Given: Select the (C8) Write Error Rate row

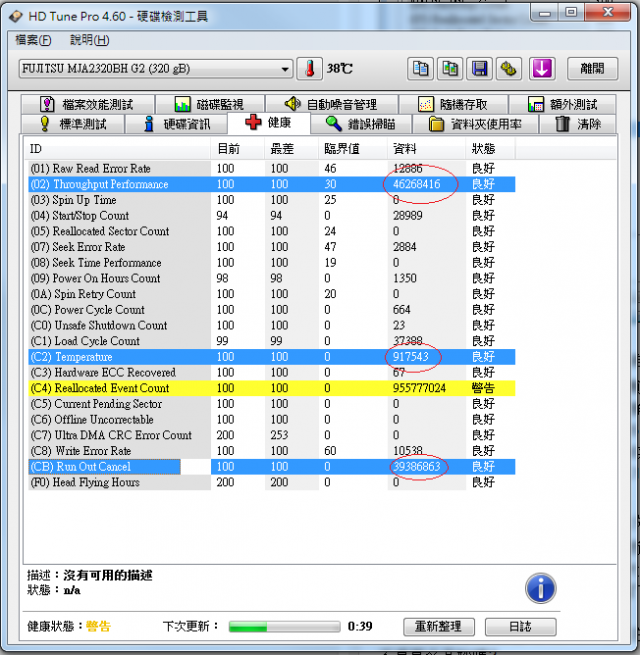Looking at the screenshot, I should [271, 451].
